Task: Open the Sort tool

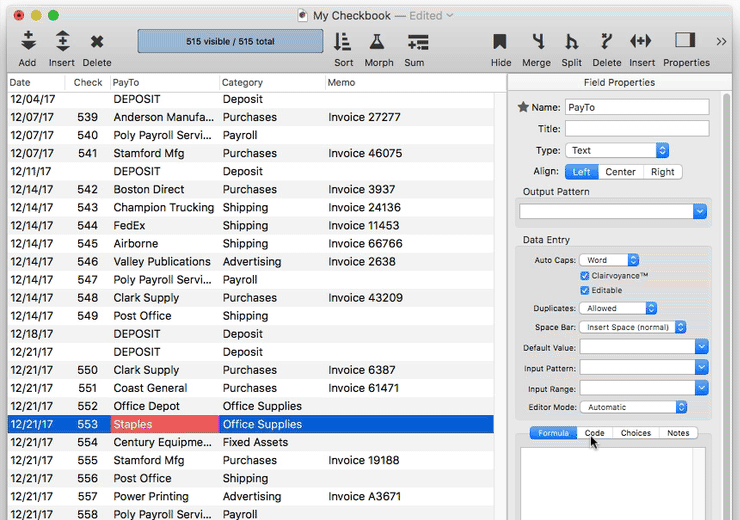Action: click(x=342, y=42)
